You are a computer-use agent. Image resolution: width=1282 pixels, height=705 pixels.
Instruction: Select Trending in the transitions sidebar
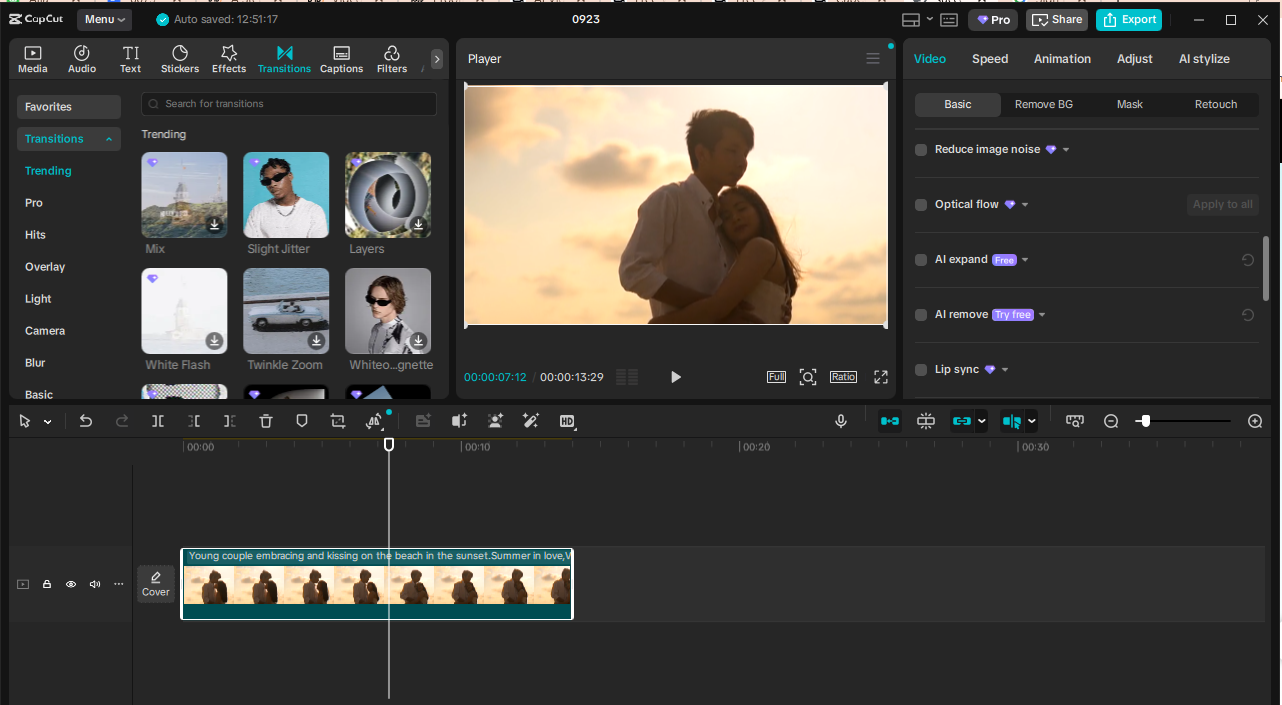pos(47,170)
